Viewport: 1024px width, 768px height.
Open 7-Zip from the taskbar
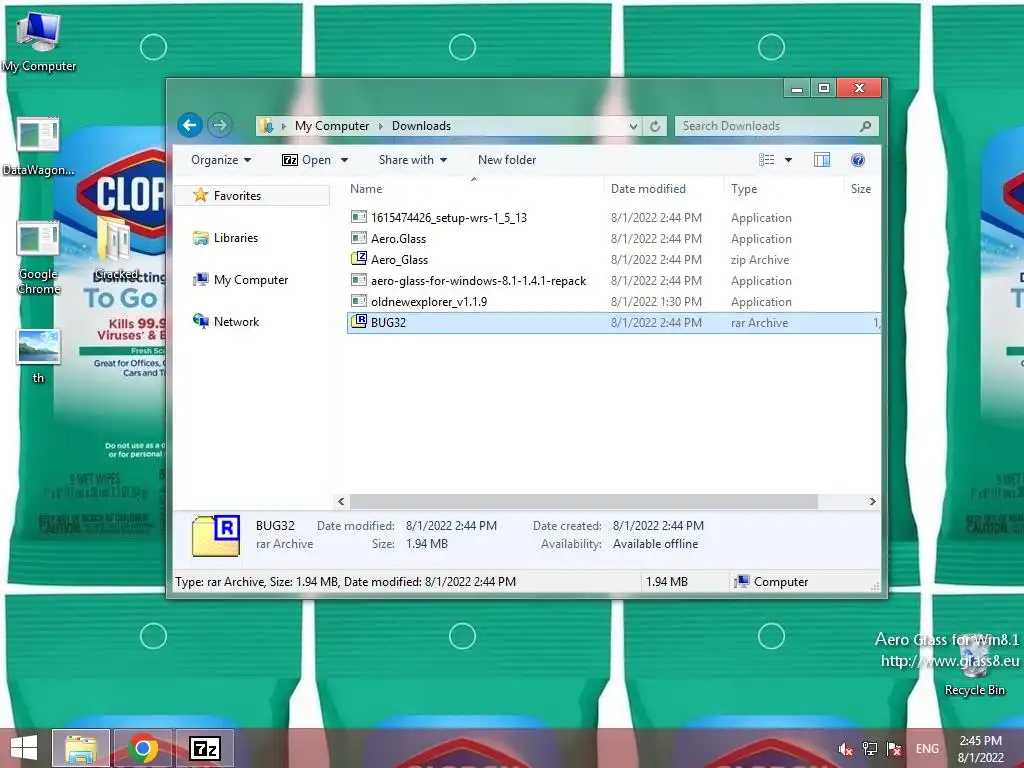[x=204, y=748]
